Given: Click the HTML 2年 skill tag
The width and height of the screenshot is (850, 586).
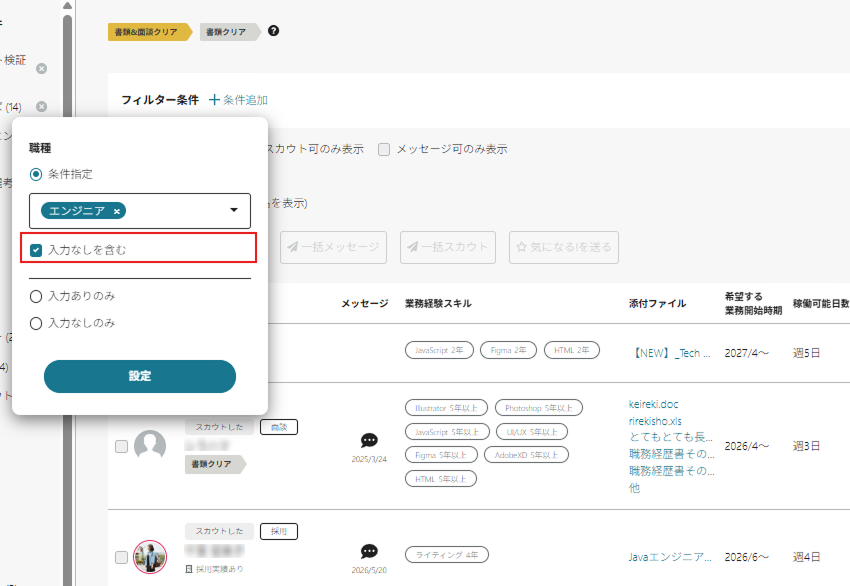Looking at the screenshot, I should pyautogui.click(x=572, y=350).
